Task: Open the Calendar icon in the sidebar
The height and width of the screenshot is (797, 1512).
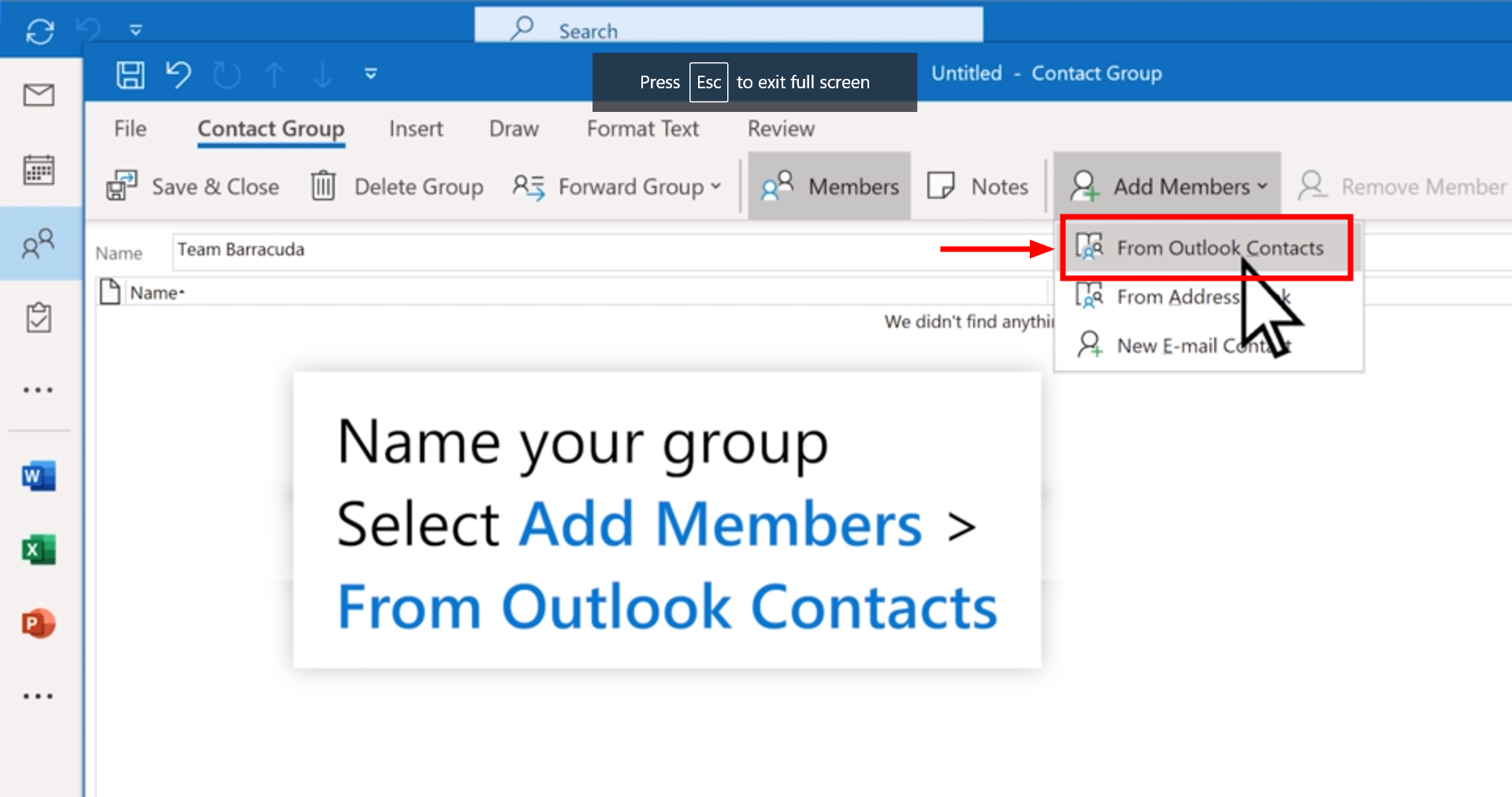Action: coord(39,169)
